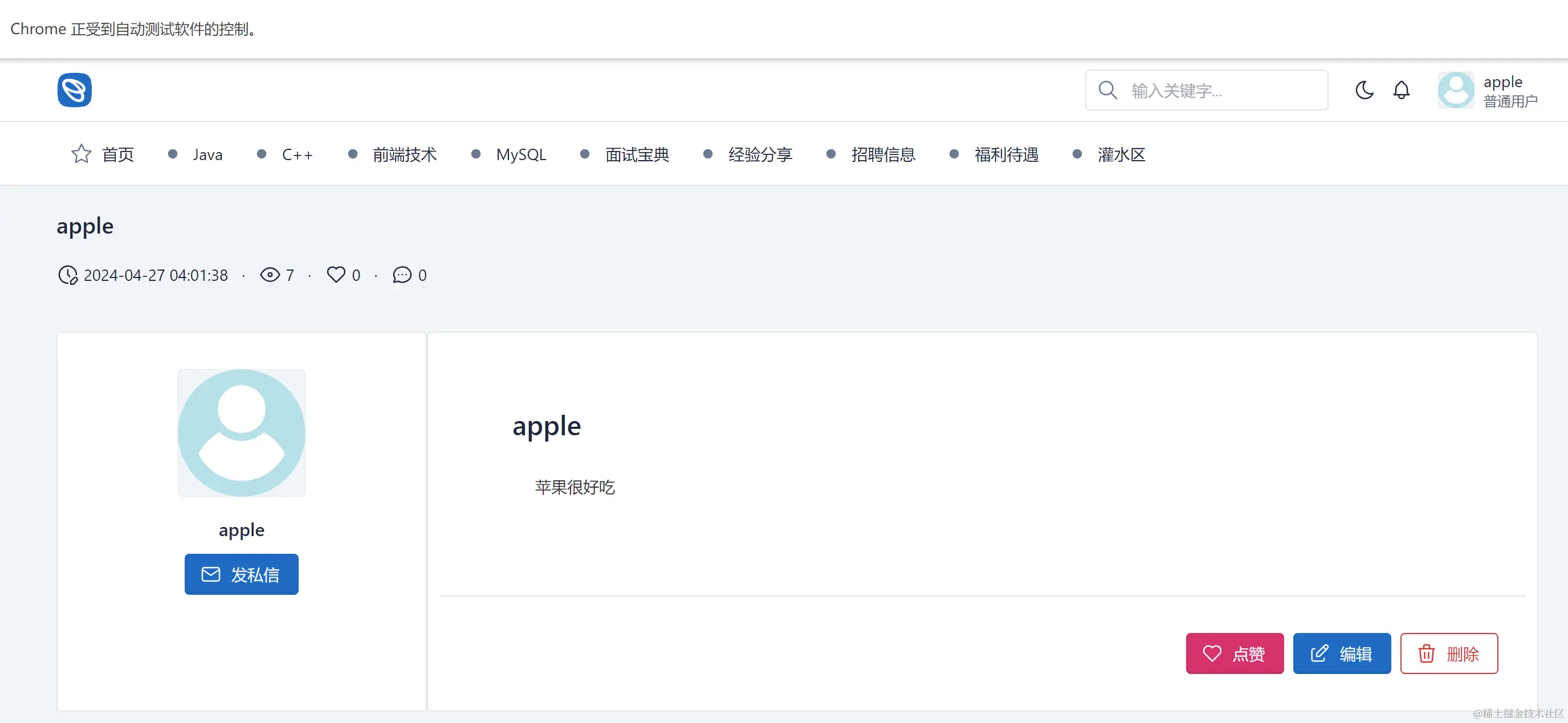The image size is (1568, 723).
Task: Switch to the MySQL board
Action: coord(521,154)
